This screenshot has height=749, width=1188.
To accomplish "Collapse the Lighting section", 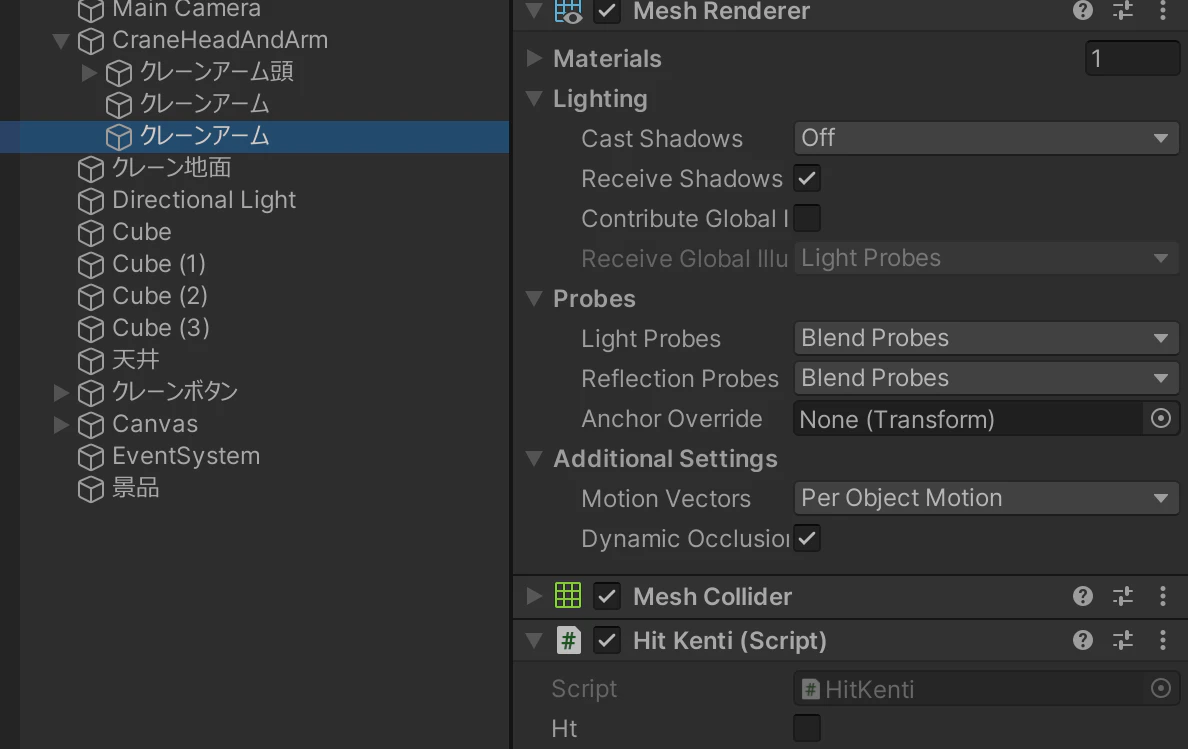I will click(534, 98).
